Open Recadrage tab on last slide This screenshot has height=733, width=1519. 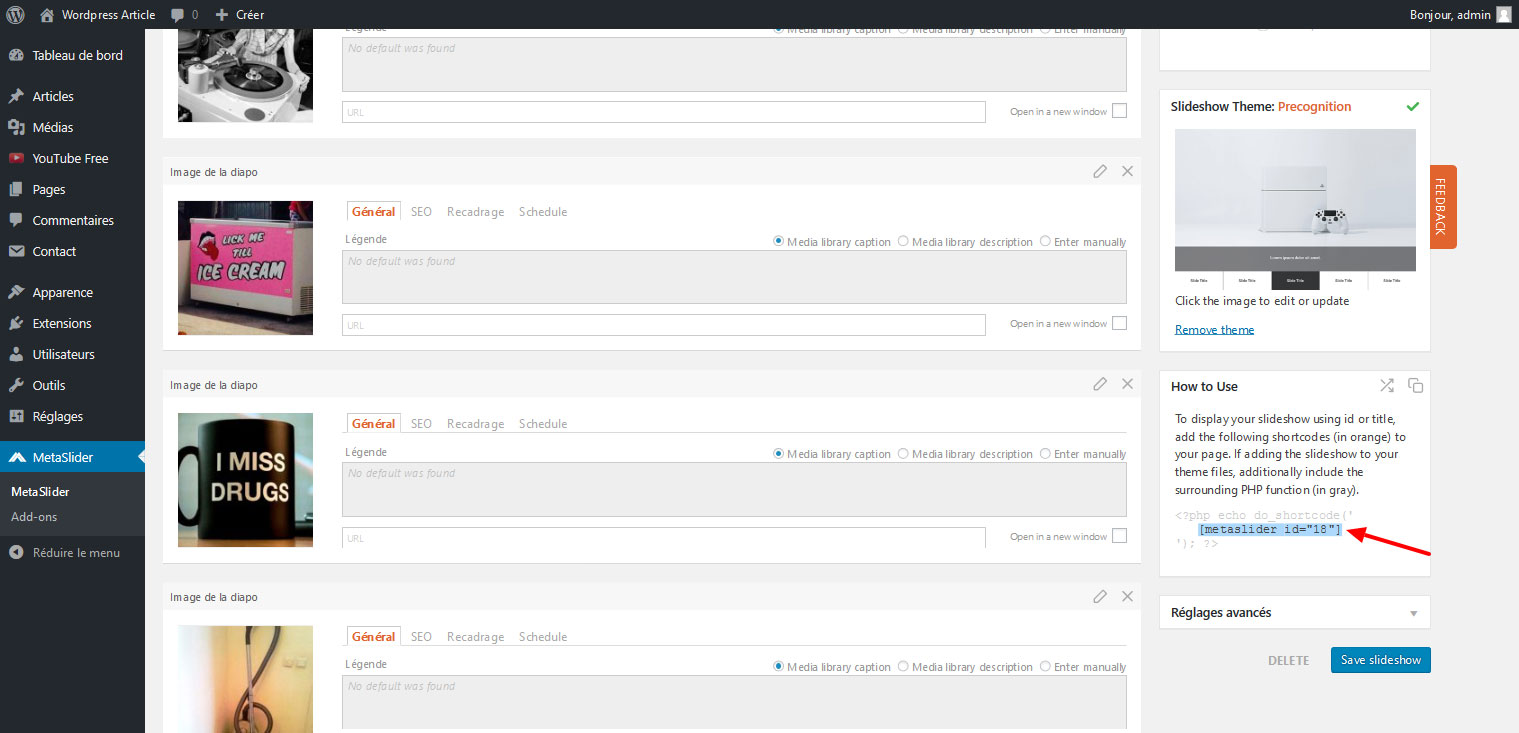475,636
